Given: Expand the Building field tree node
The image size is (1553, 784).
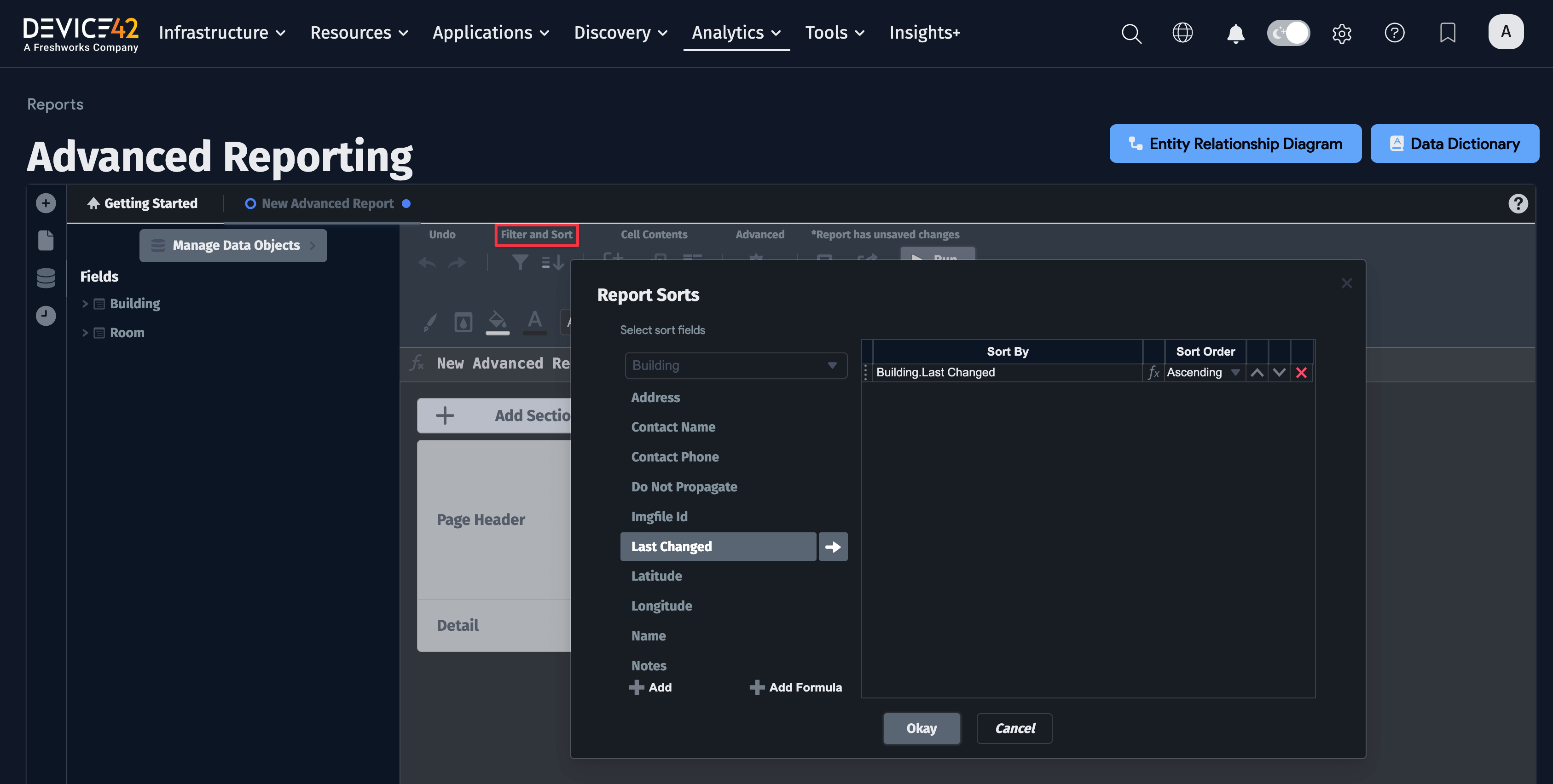Looking at the screenshot, I should click(85, 304).
